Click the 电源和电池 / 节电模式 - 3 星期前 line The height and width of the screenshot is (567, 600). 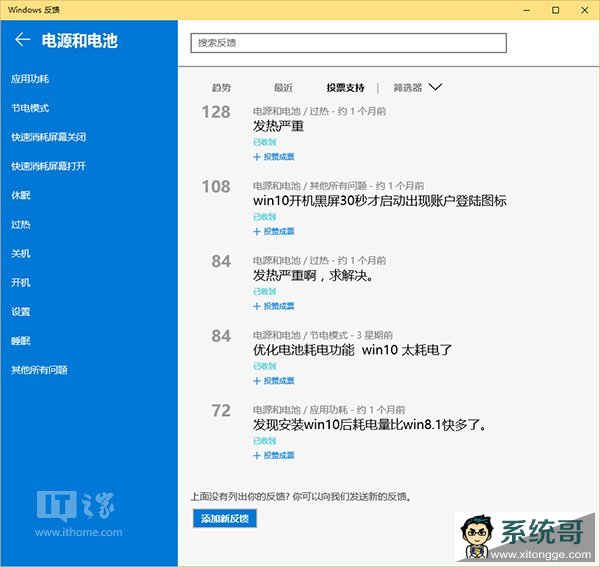coord(323,335)
